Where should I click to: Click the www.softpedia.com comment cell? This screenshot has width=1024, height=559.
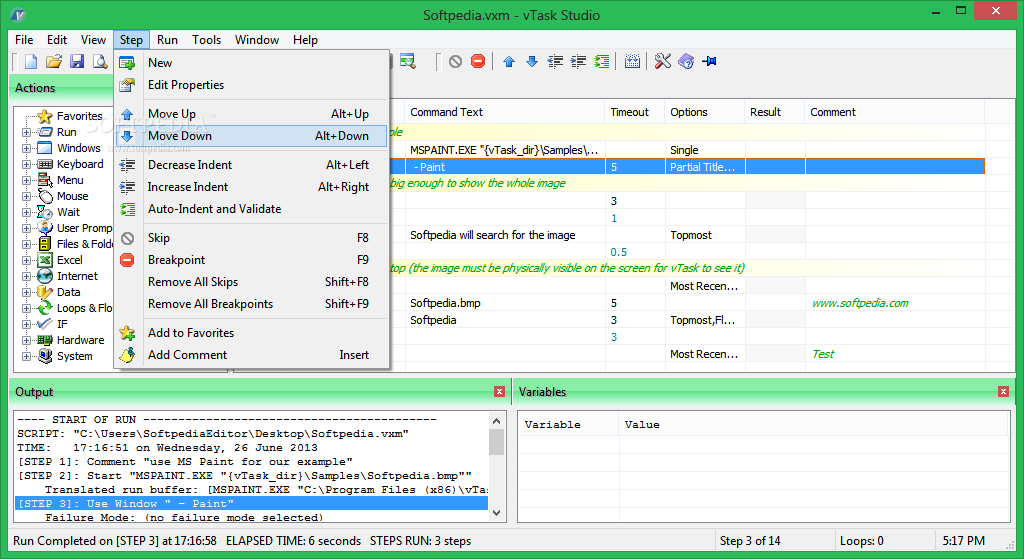coord(895,303)
